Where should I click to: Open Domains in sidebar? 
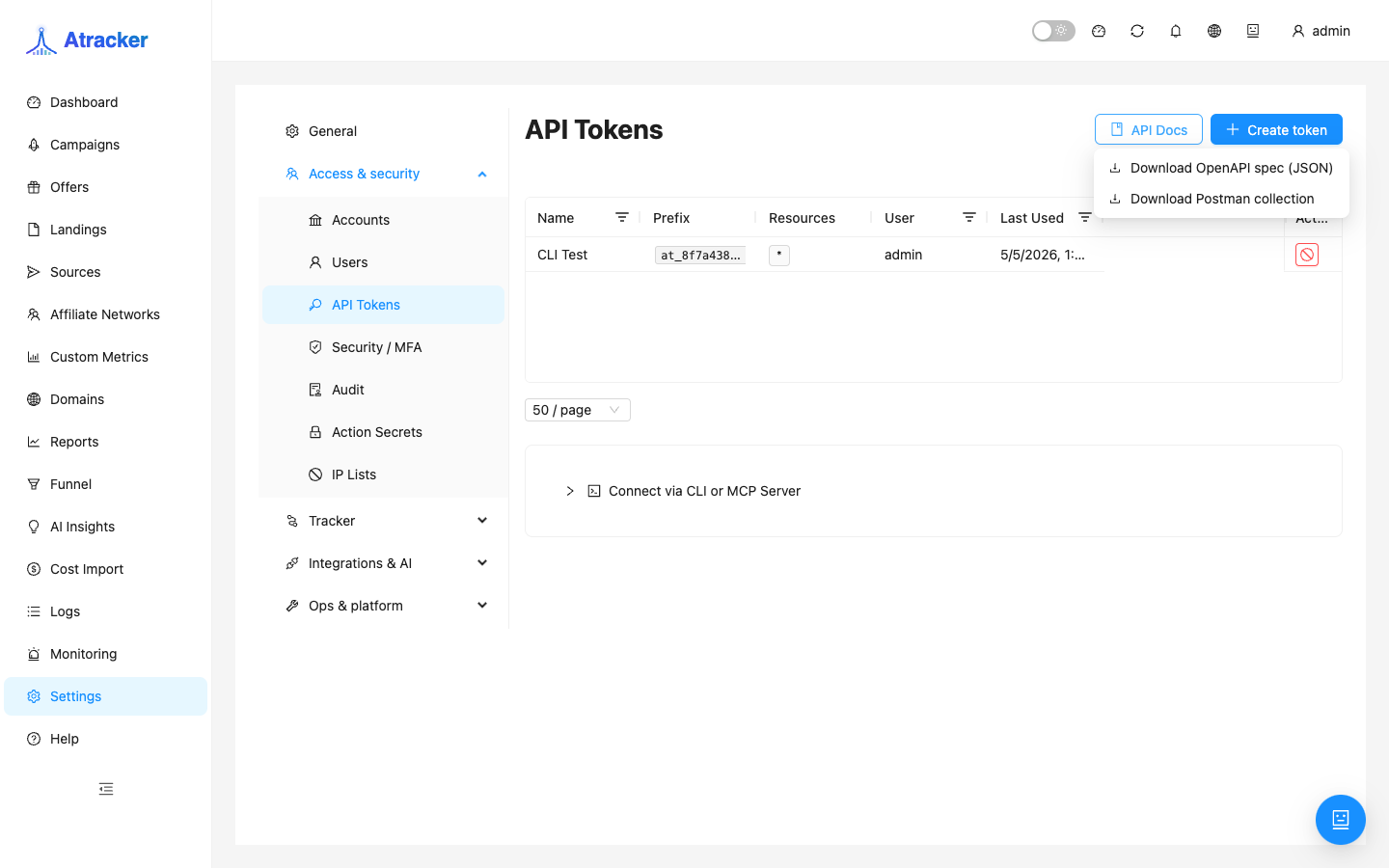(106, 399)
